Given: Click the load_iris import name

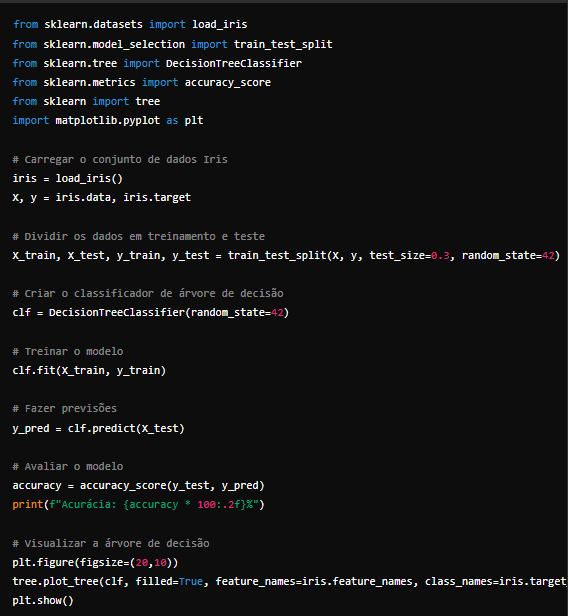Looking at the screenshot, I should [x=219, y=24].
